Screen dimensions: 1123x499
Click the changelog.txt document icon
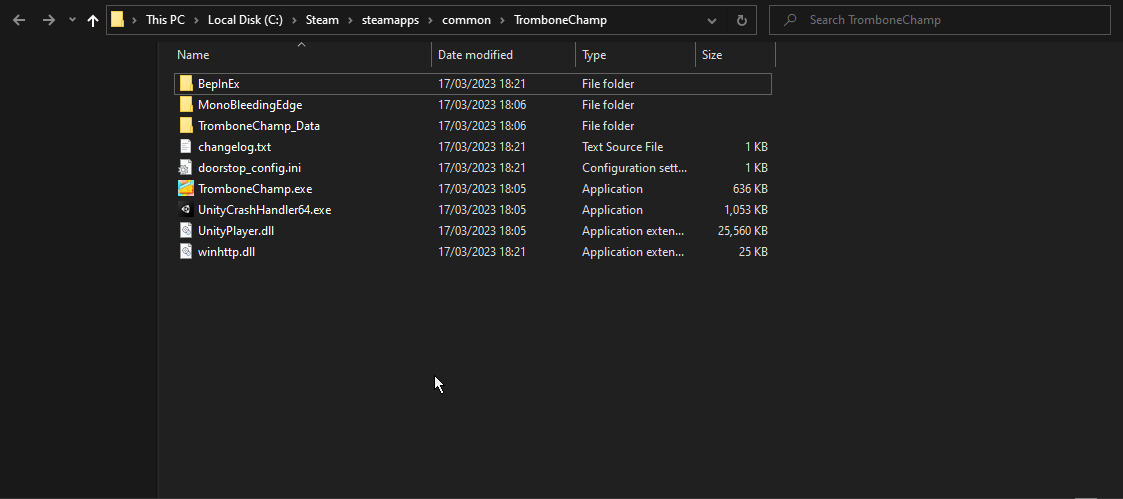(186, 147)
